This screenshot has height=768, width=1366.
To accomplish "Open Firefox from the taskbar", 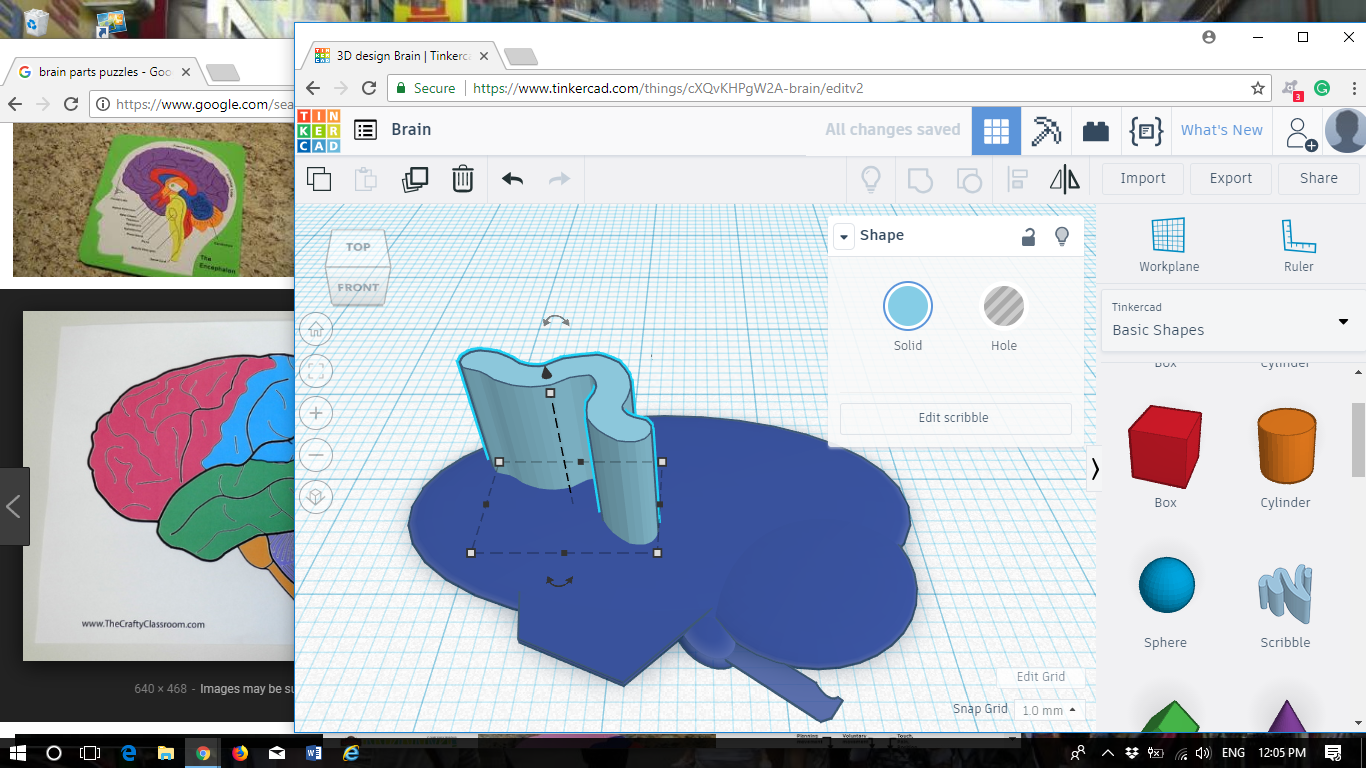I will tap(240, 752).
